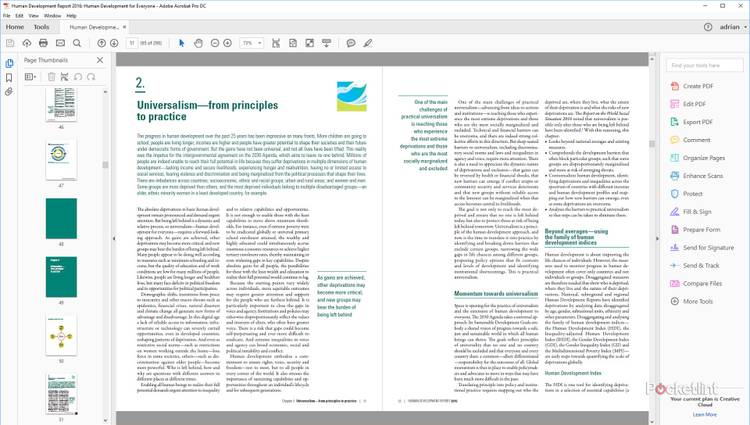The image size is (750, 425).
Task: Open Prepare Form tool
Action: tap(695, 229)
